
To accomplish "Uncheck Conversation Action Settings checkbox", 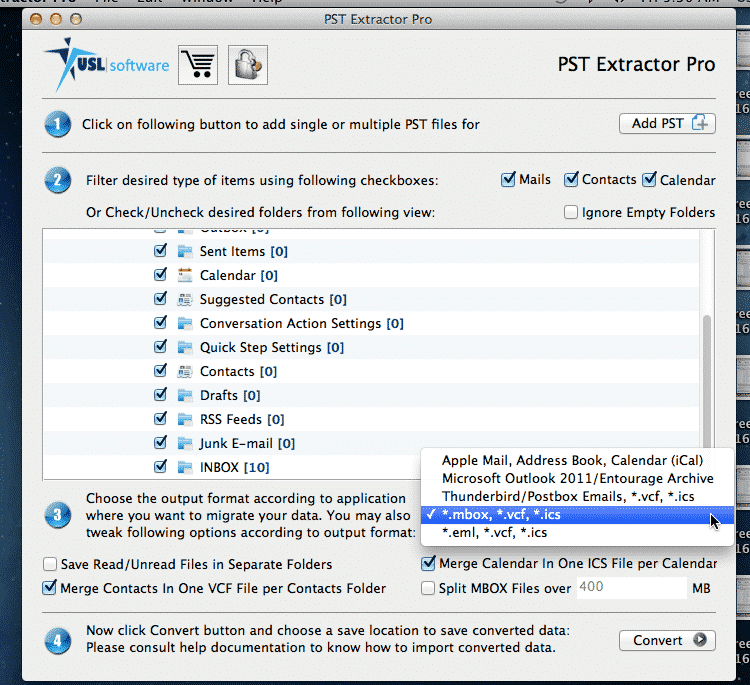I will pos(161,322).
